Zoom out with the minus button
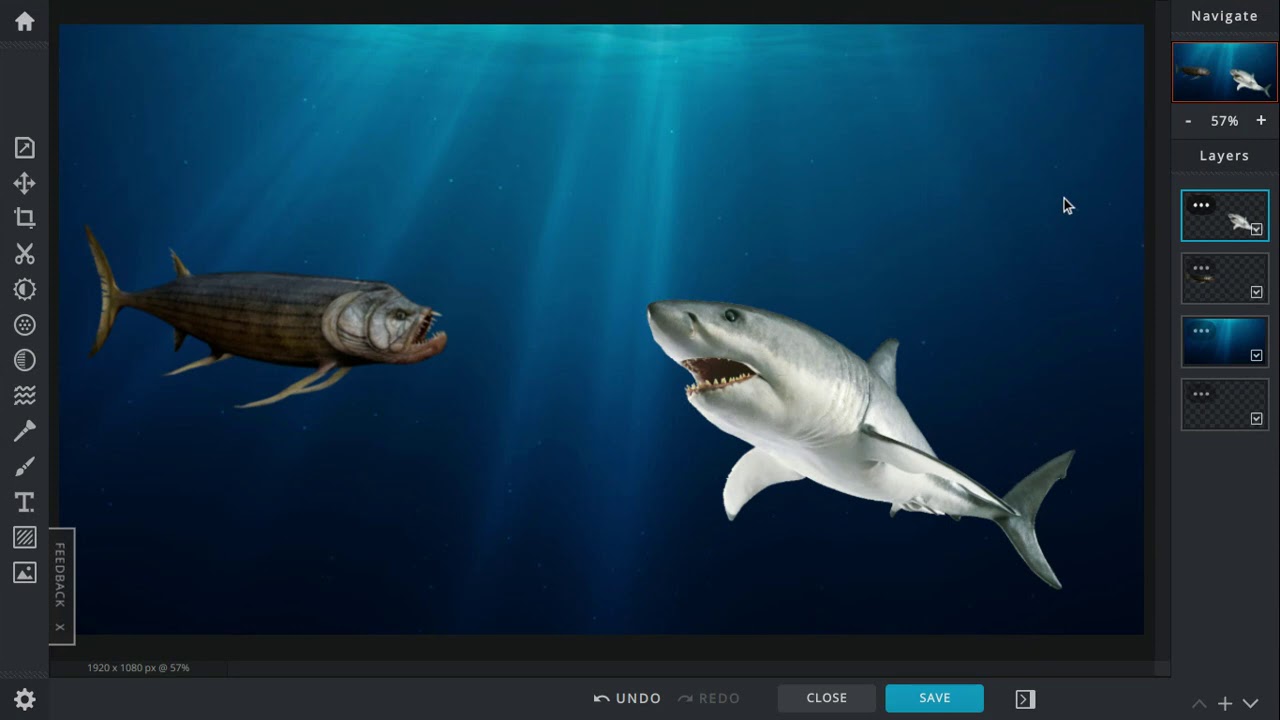Screen dimensions: 1280x720 [1188, 121]
